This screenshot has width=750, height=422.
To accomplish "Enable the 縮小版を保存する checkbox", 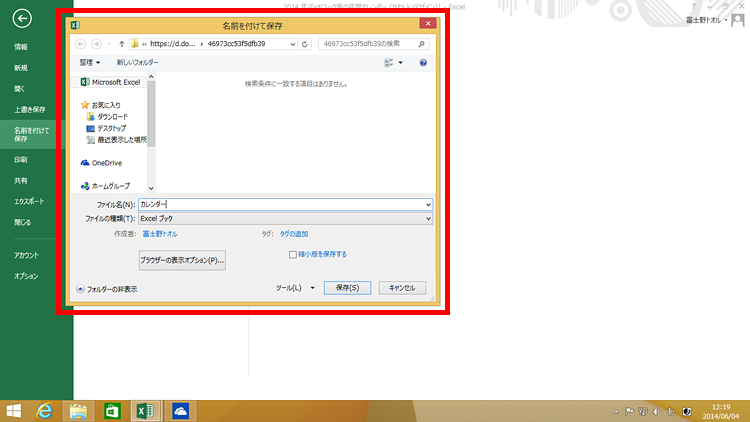I will click(x=292, y=255).
